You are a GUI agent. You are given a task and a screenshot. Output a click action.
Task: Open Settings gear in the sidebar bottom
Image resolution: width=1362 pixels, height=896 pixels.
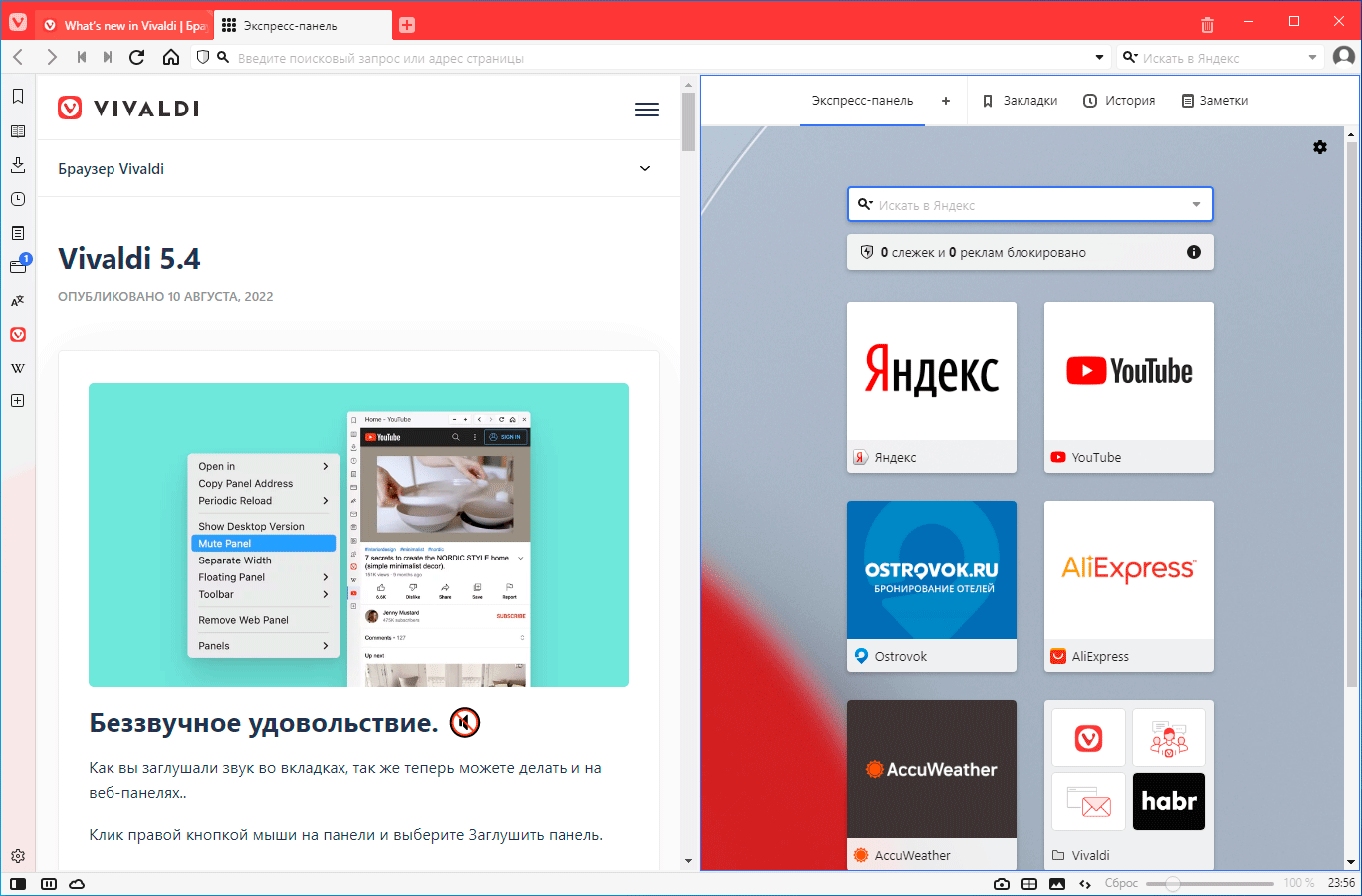click(x=18, y=856)
